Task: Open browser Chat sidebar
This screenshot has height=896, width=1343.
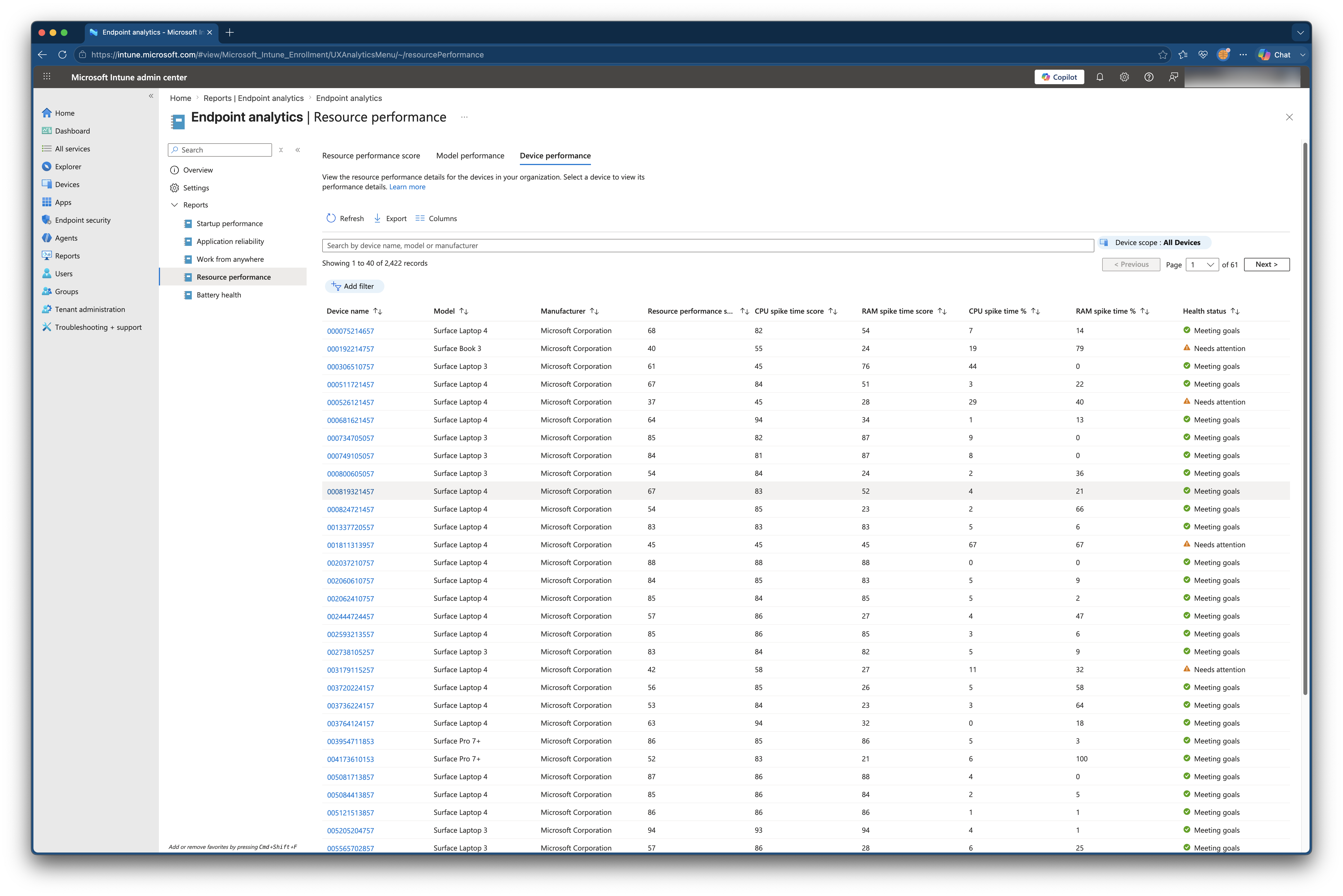Action: (1275, 55)
